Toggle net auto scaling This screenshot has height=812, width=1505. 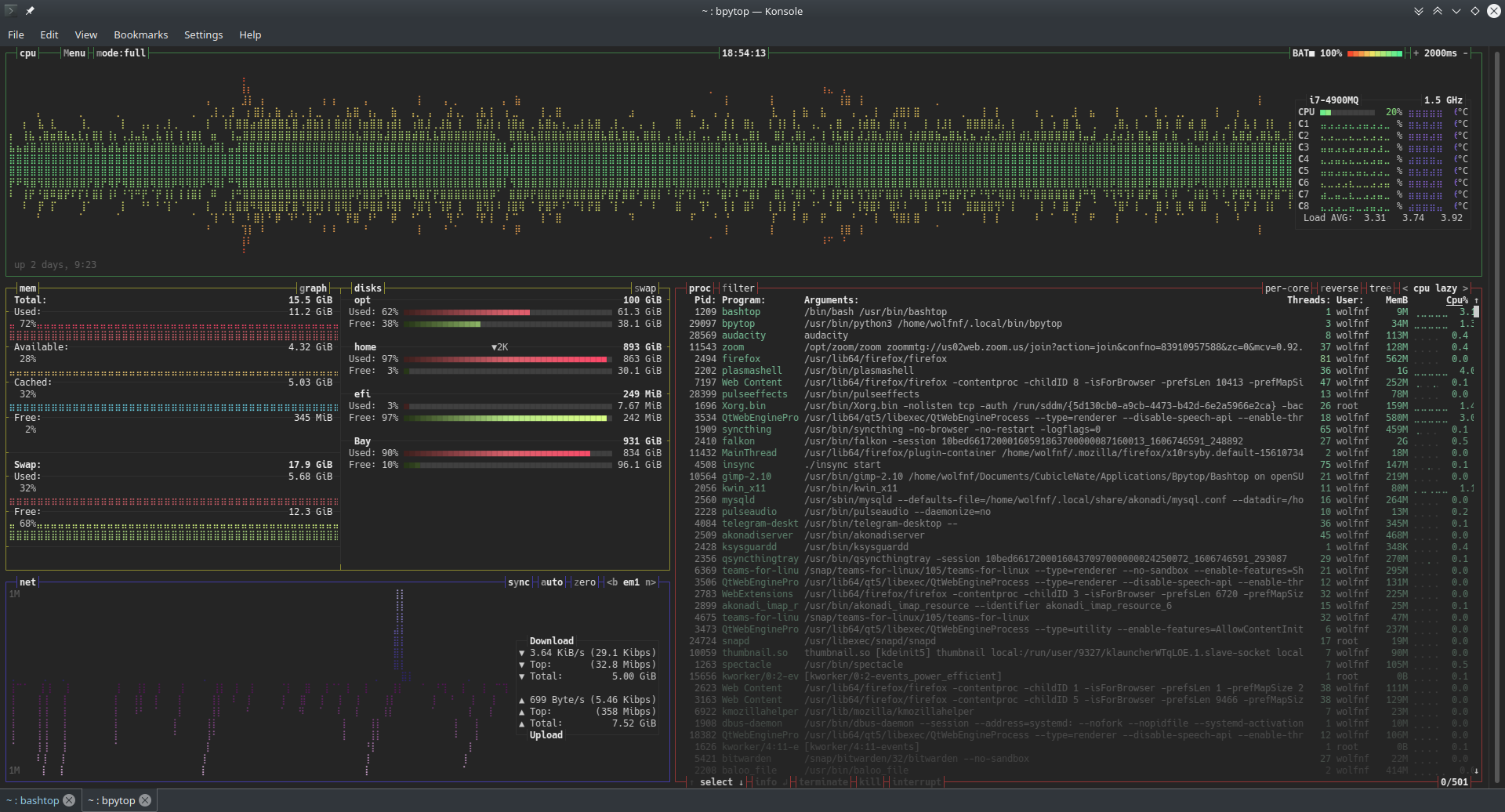(552, 582)
